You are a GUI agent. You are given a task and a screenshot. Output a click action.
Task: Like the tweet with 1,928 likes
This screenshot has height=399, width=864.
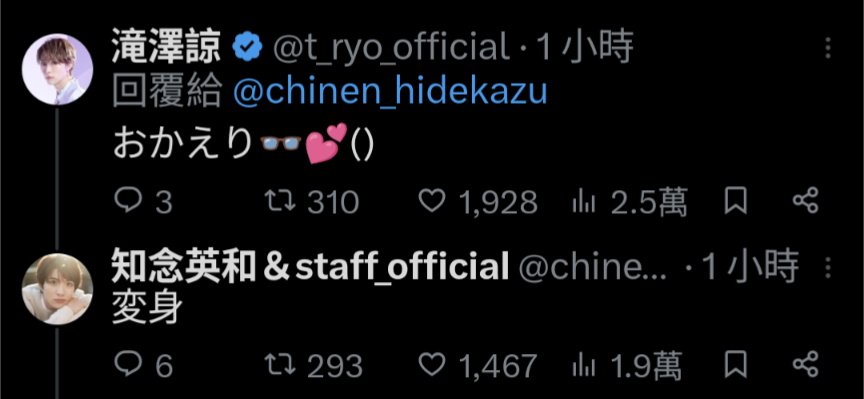pos(478,201)
